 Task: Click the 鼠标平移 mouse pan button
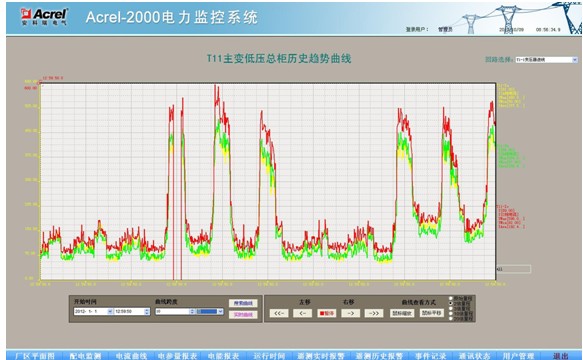tap(432, 313)
